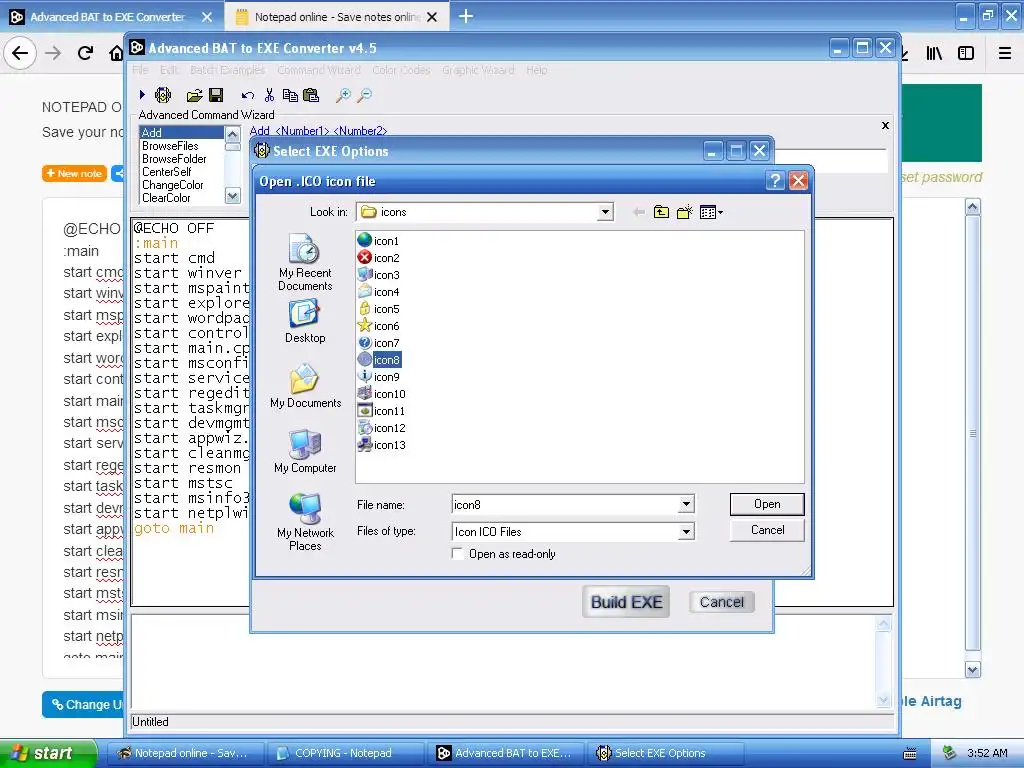Open File menu in BAT Converter
Viewport: 1024px width, 768px height.
point(140,70)
